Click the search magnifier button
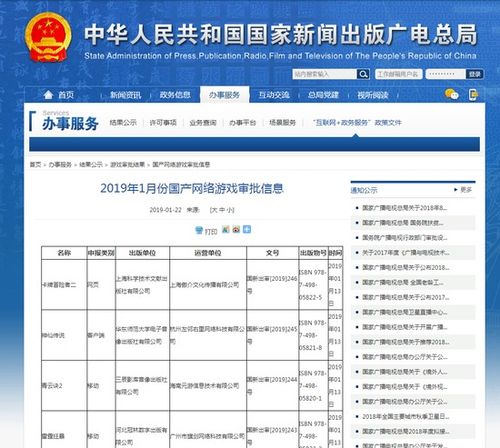 [x=363, y=74]
